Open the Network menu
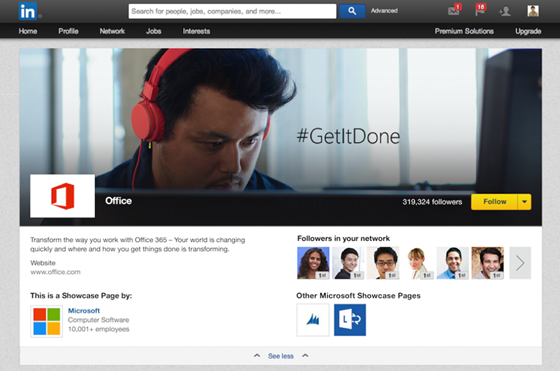This screenshot has height=371, width=560. click(112, 31)
